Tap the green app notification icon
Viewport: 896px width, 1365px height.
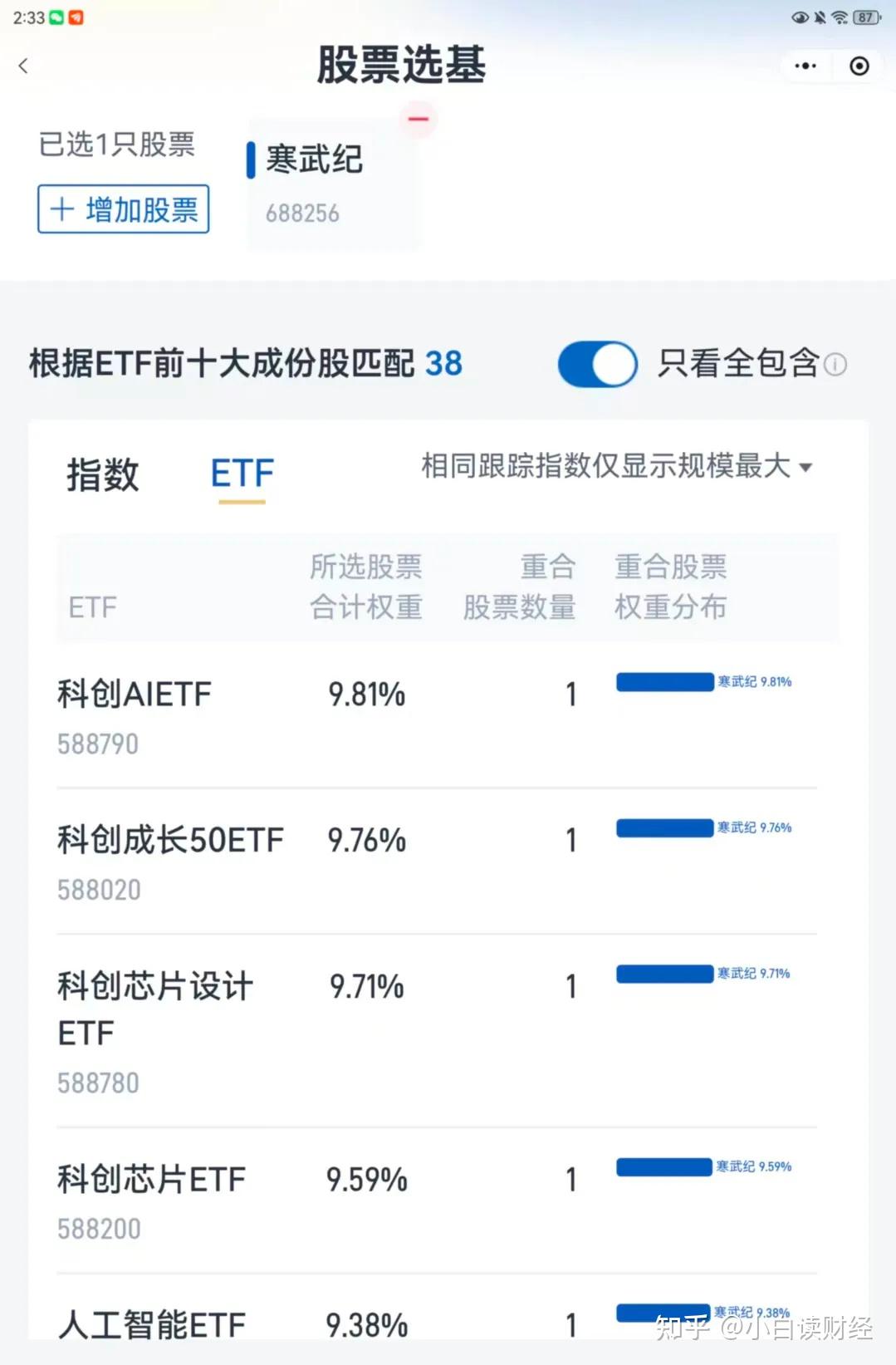pos(56,17)
